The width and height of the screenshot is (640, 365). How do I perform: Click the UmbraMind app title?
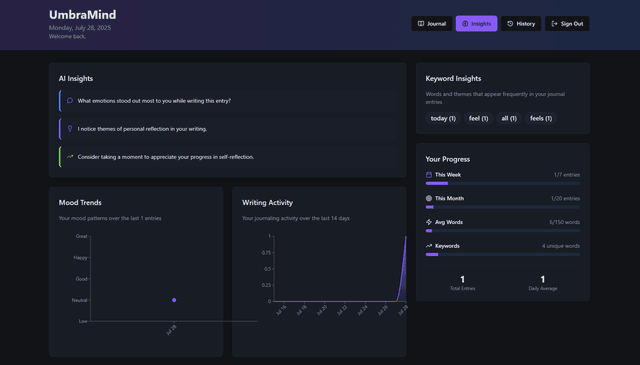82,15
